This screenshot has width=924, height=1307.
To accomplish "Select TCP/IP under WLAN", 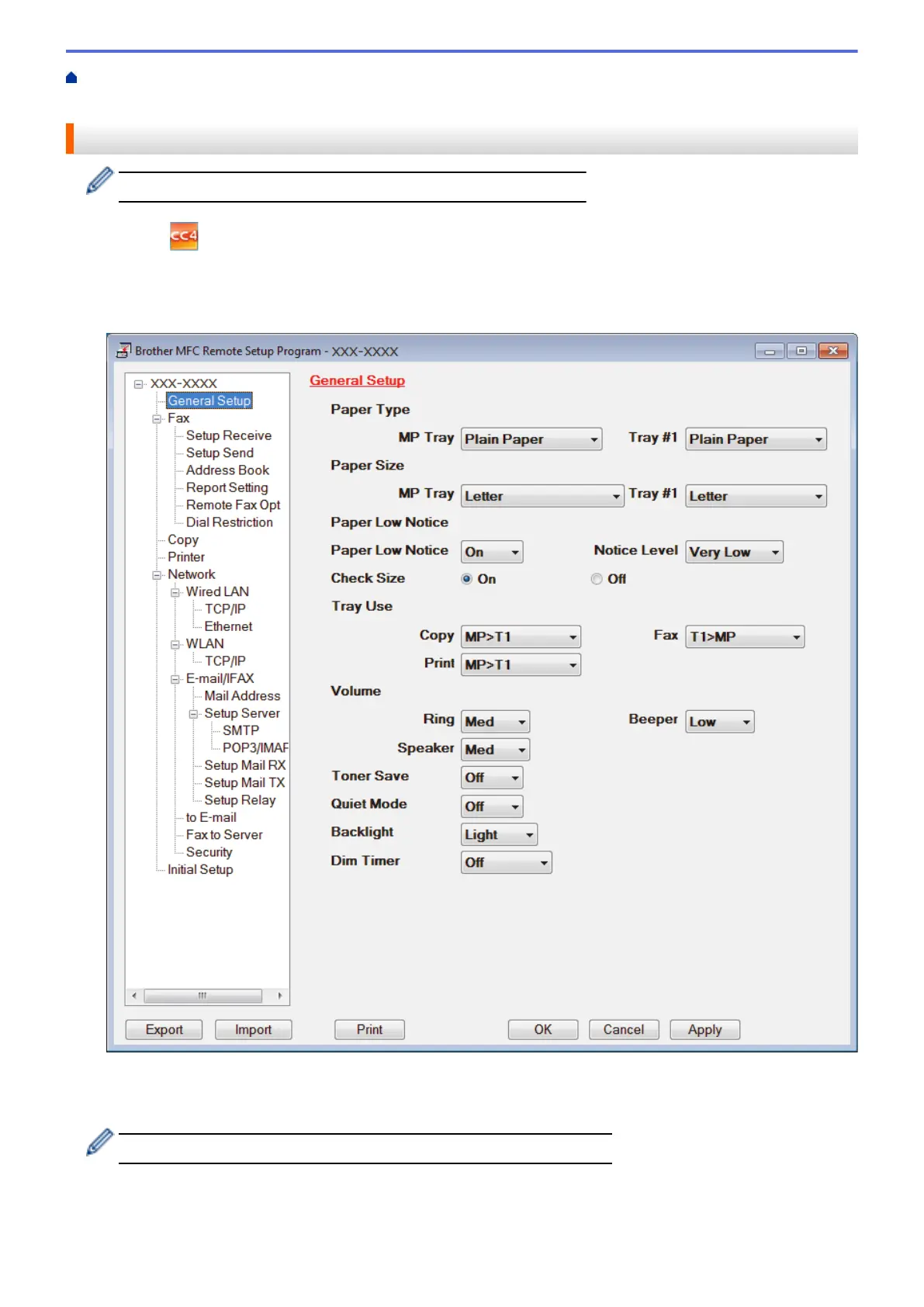I will click(225, 660).
